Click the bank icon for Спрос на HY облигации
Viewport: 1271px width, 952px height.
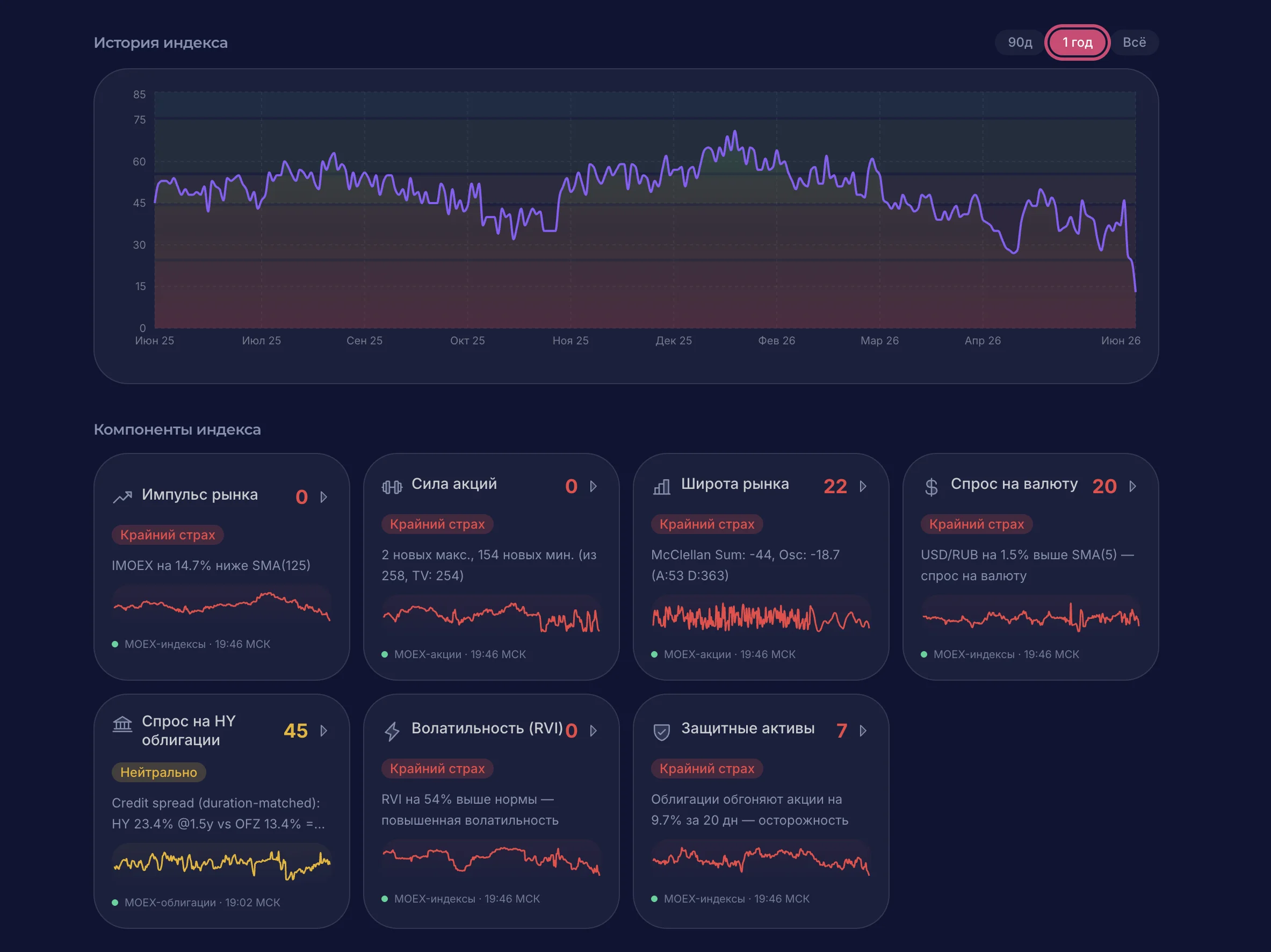tap(122, 724)
